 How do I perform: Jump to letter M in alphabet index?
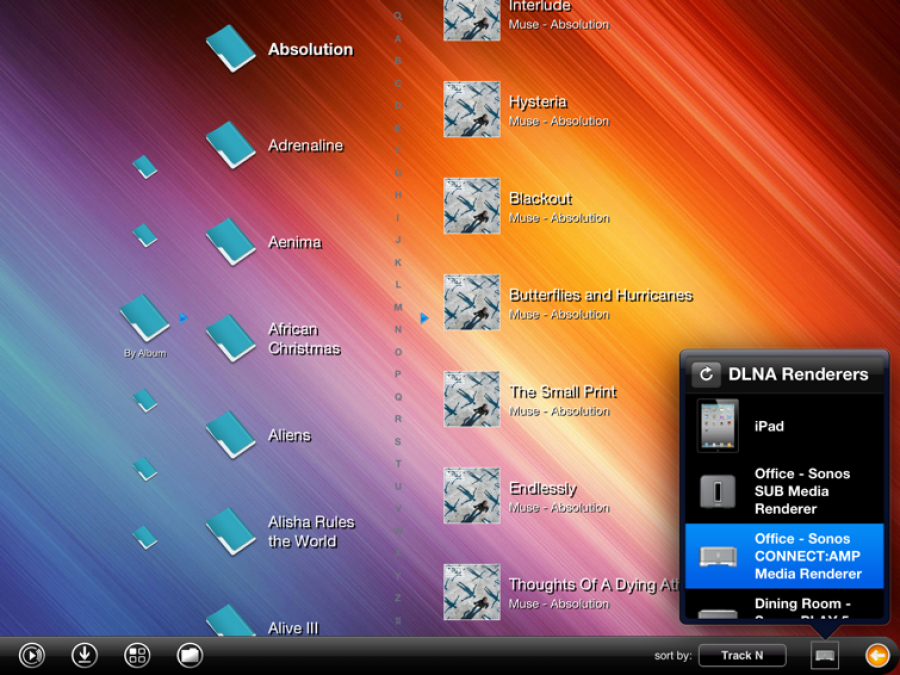pos(398,307)
